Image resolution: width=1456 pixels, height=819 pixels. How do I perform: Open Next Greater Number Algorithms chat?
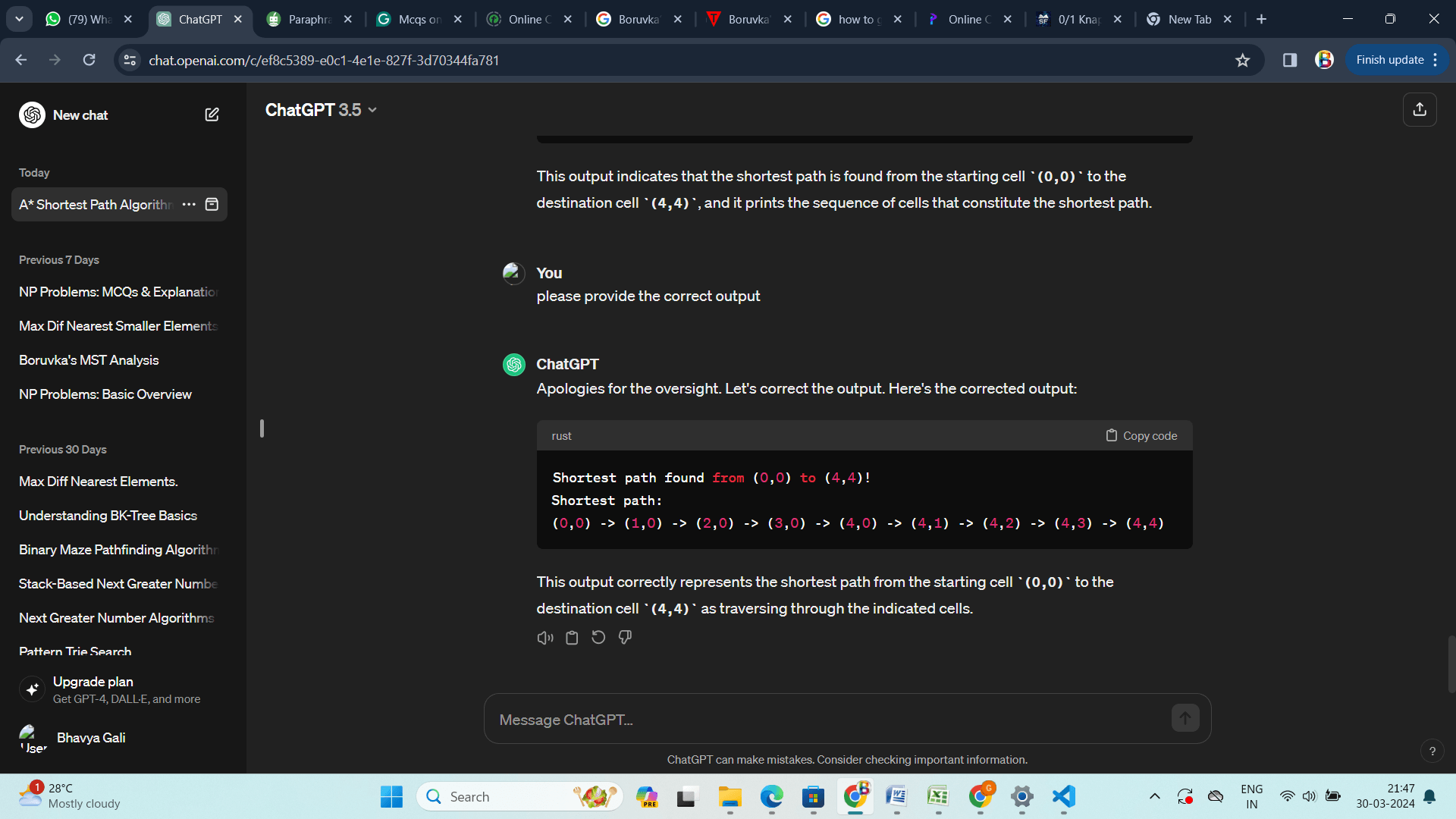[119, 618]
